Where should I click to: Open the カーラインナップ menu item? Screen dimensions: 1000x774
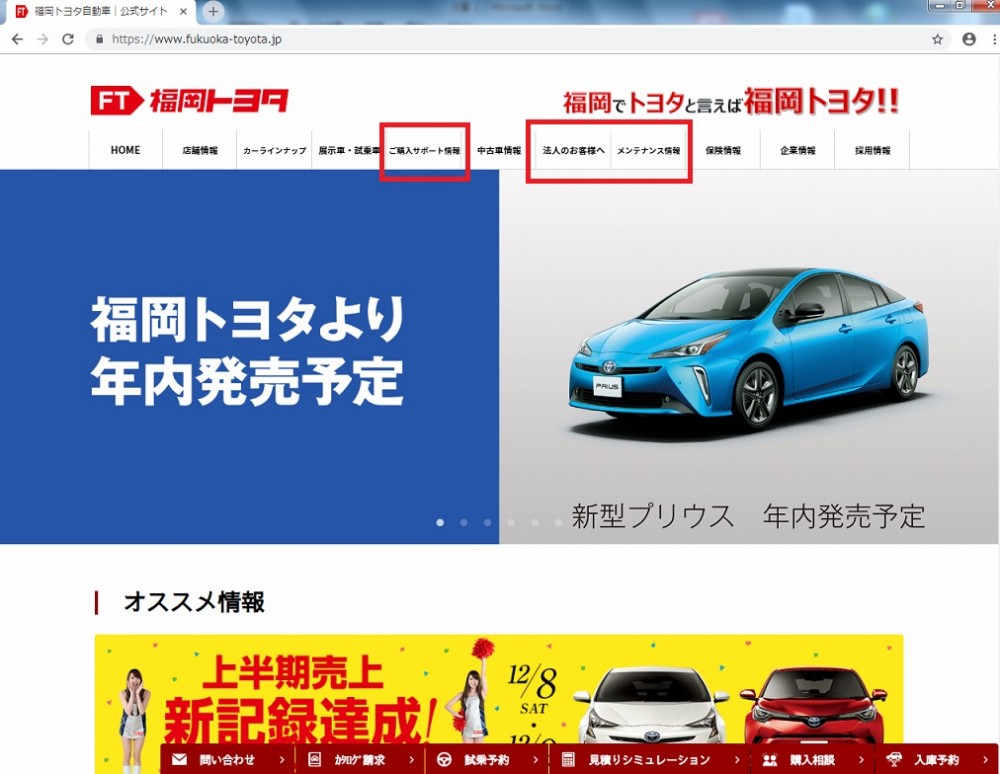coord(274,150)
